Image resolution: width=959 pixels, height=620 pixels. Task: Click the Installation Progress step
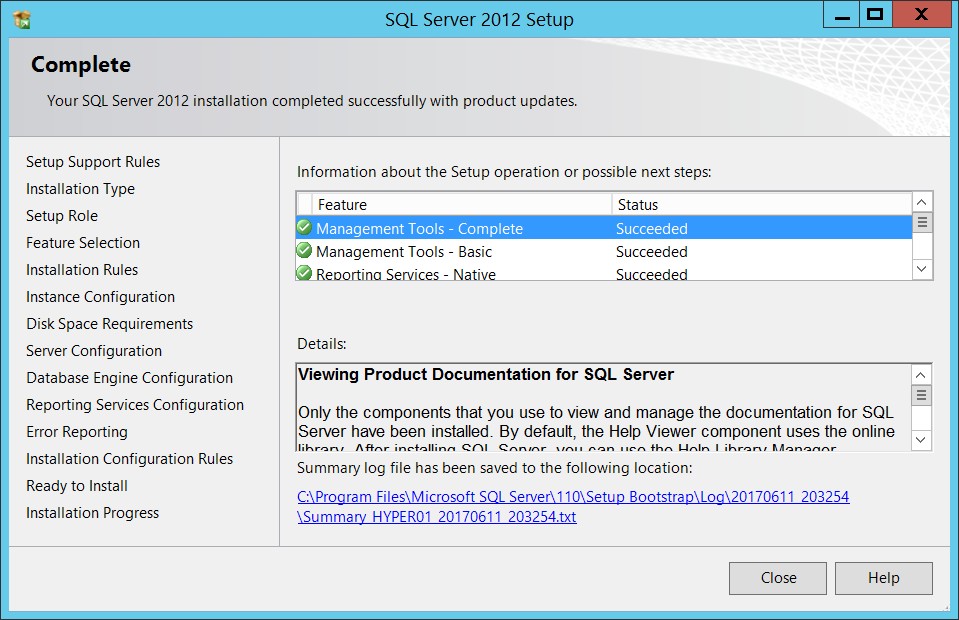92,512
